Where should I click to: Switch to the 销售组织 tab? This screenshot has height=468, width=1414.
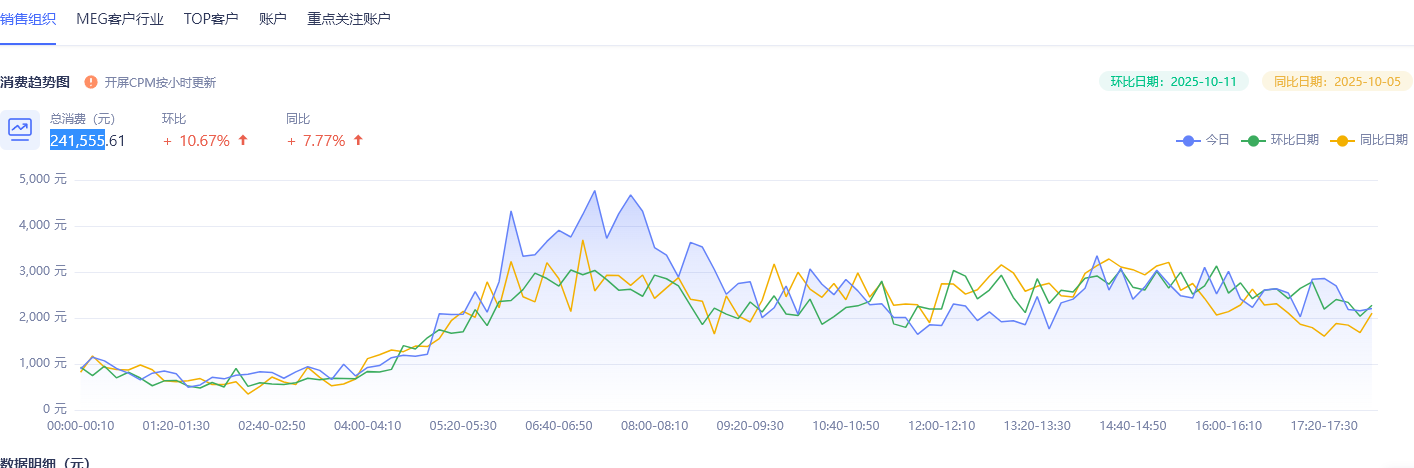(27, 19)
